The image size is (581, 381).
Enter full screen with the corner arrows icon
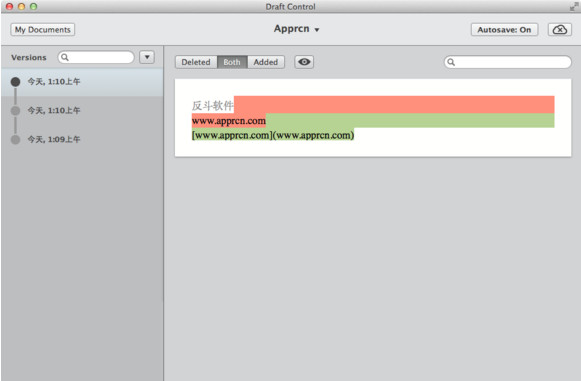point(574,6)
